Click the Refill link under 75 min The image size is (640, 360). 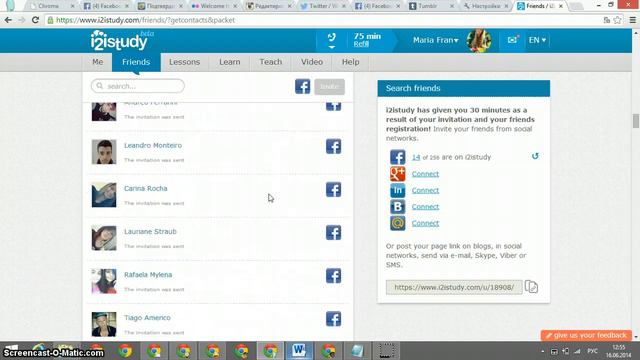tap(361, 44)
